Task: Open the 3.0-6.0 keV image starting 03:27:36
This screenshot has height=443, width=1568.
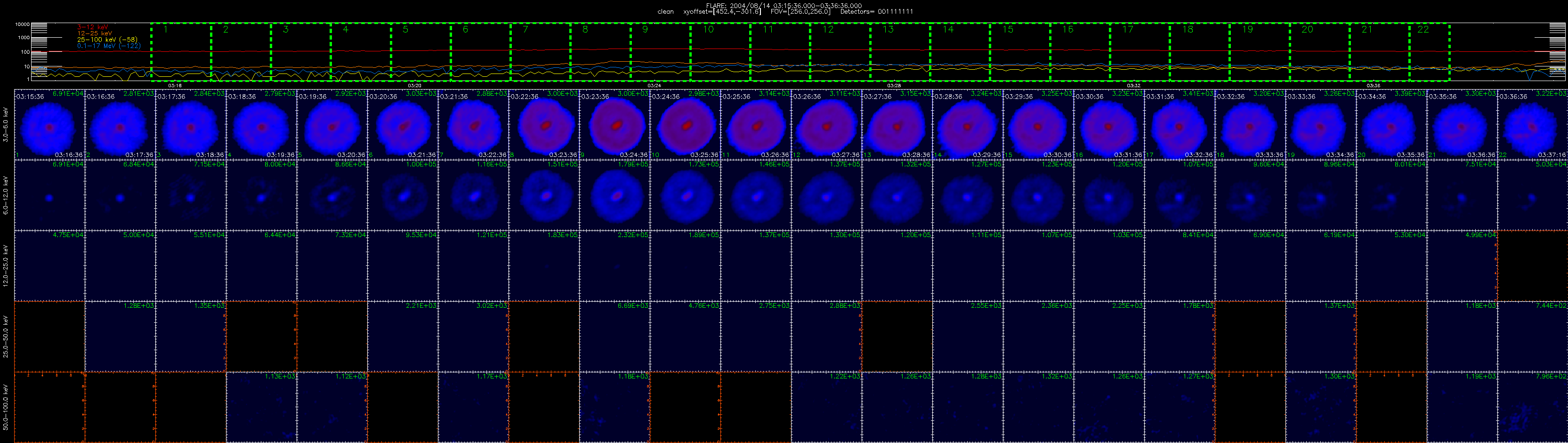Action: point(897,124)
